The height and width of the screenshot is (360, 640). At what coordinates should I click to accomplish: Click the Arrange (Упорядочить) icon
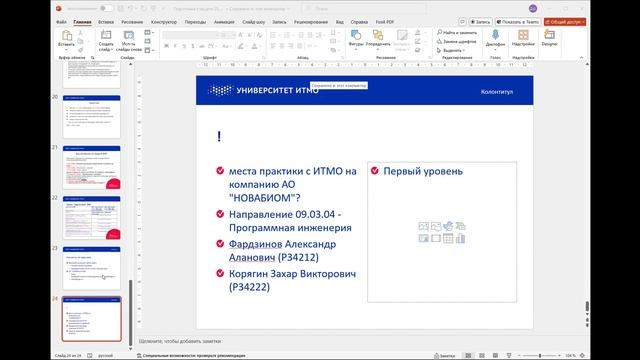click(x=378, y=36)
